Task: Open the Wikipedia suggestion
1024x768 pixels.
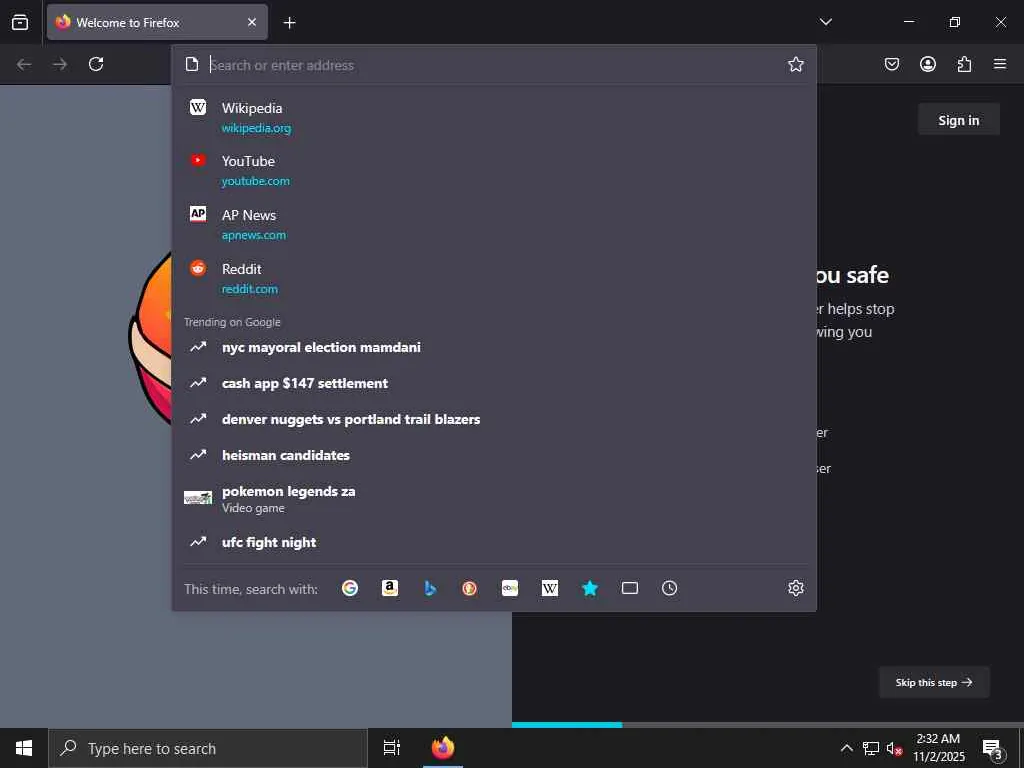Action: pyautogui.click(x=494, y=117)
